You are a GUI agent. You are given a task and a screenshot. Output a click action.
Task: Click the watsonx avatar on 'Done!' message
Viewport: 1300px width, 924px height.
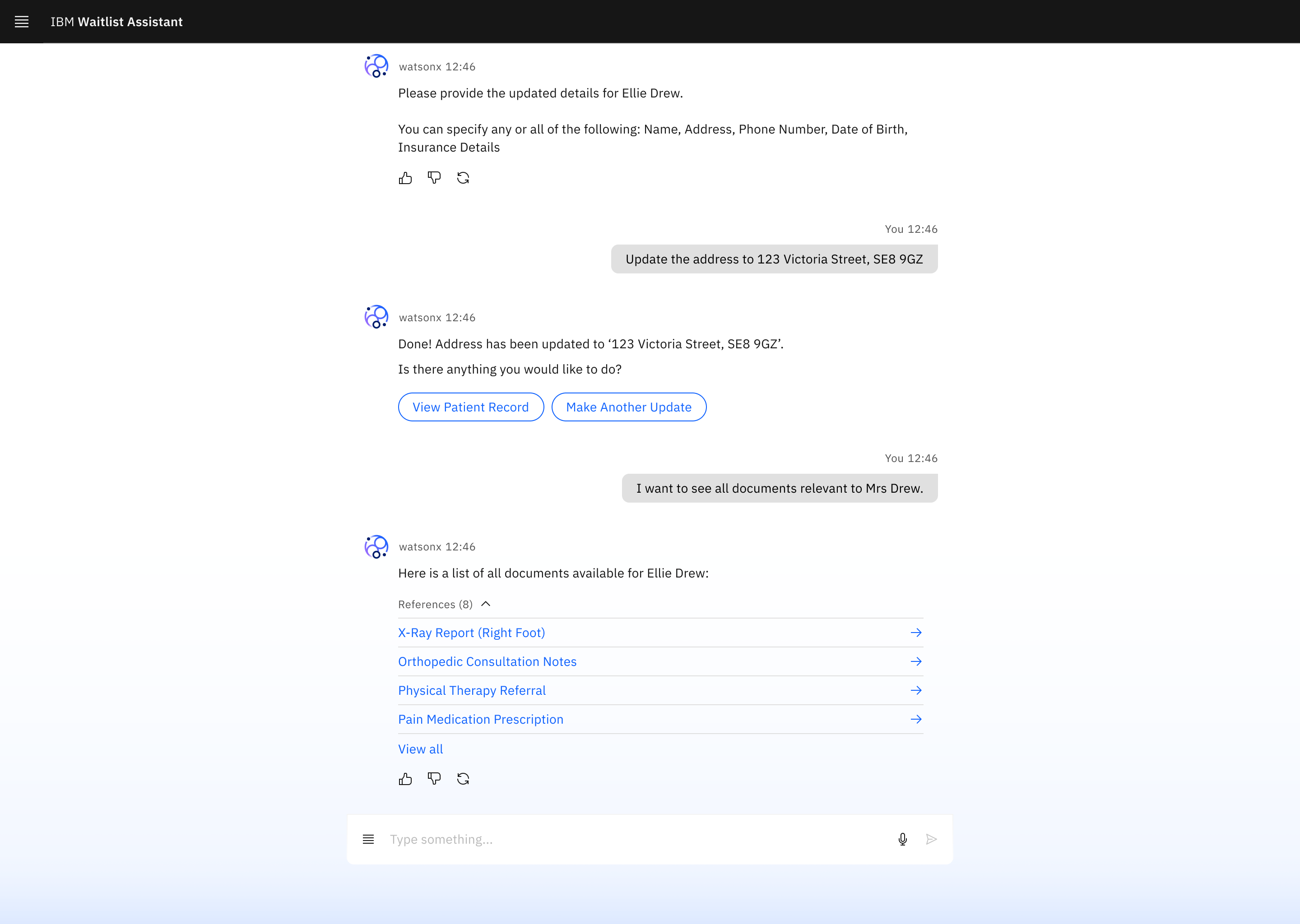pyautogui.click(x=376, y=317)
